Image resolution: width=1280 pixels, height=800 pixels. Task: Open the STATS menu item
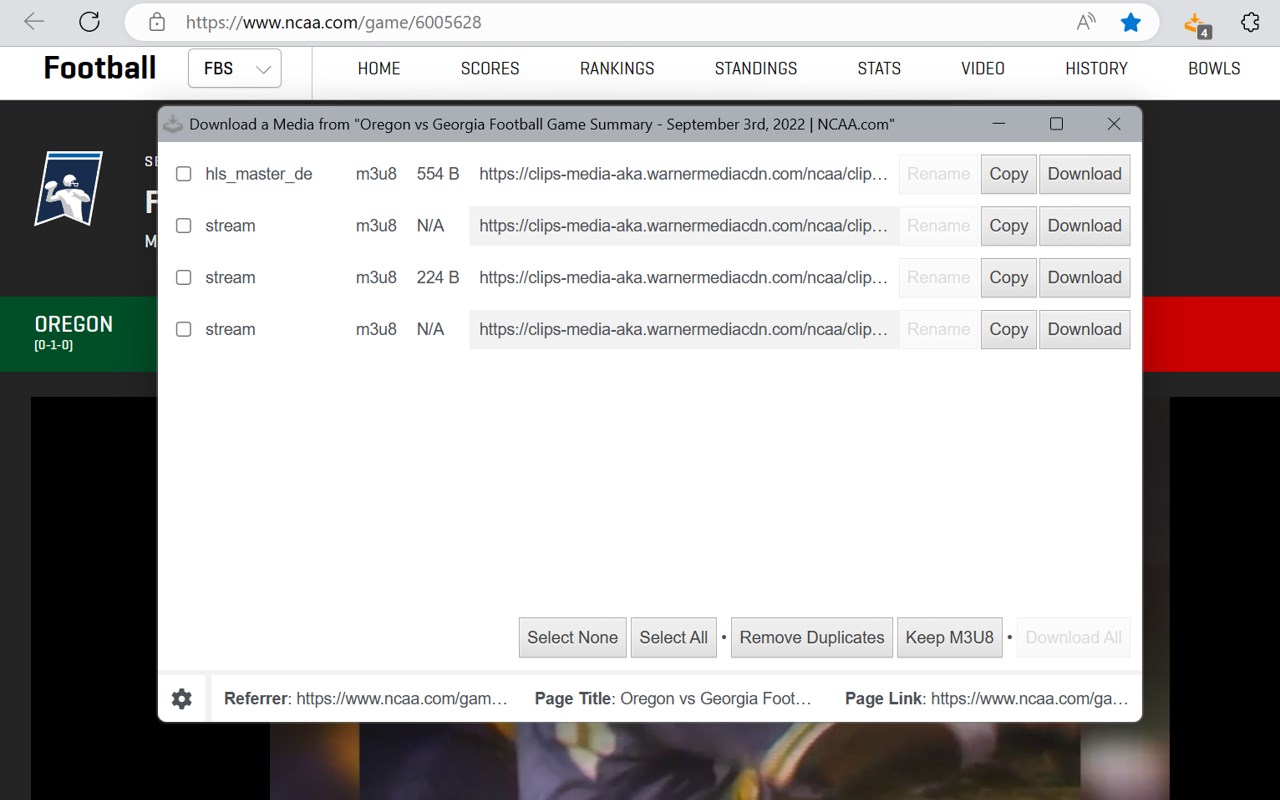click(x=879, y=68)
